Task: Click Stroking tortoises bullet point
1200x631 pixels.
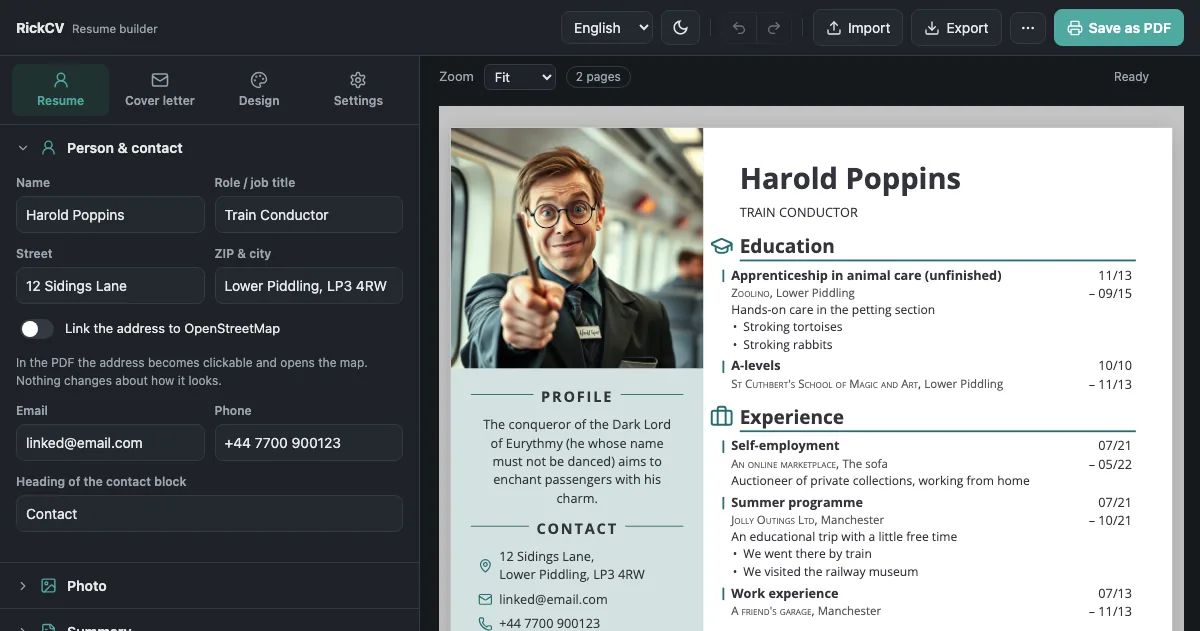Action: coord(792,327)
